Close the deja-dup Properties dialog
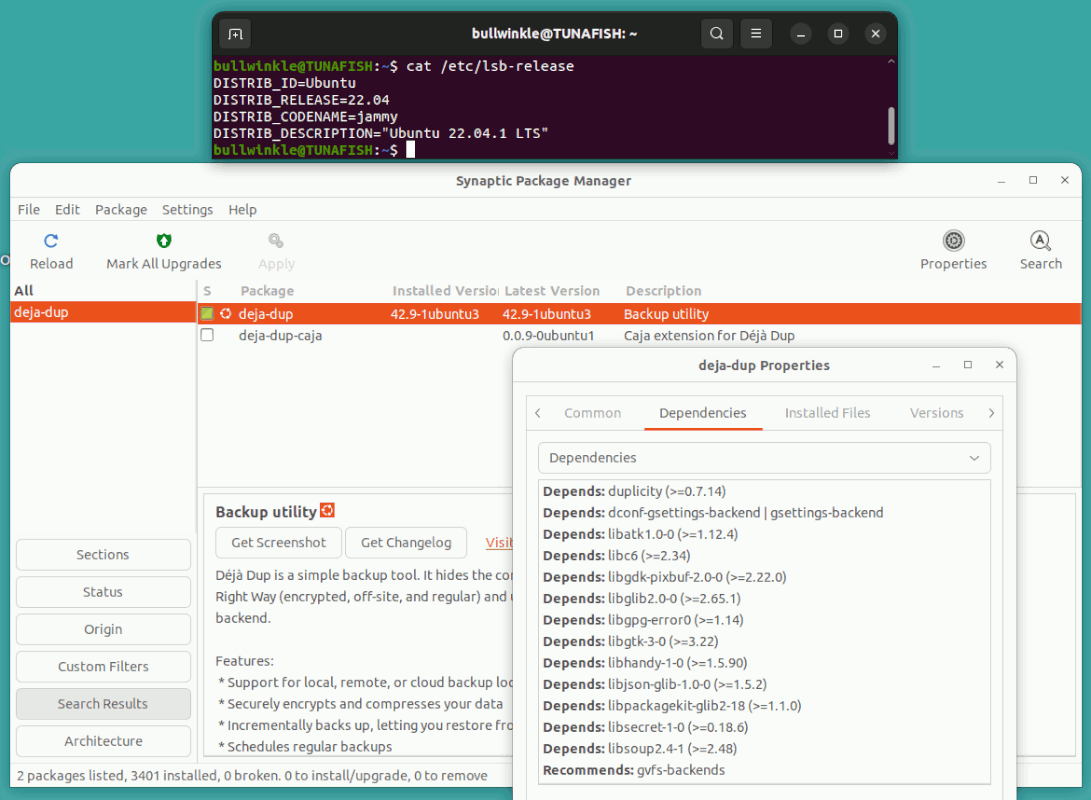The image size is (1091, 800). (x=999, y=365)
